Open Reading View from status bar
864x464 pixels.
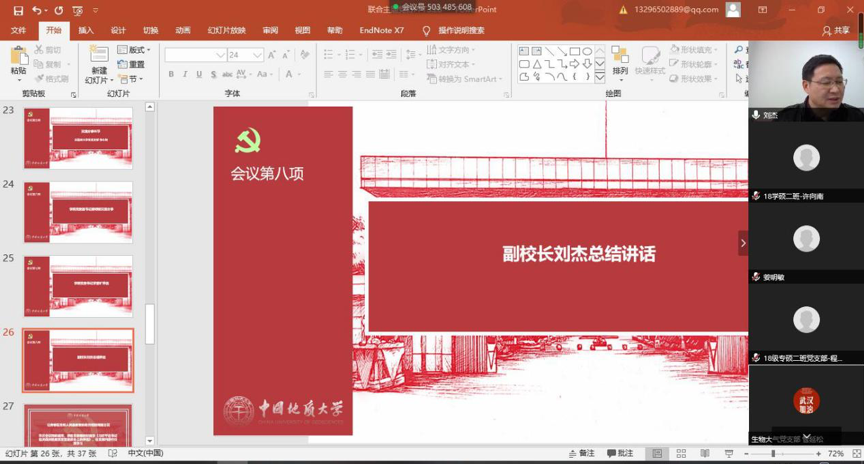tap(704, 454)
